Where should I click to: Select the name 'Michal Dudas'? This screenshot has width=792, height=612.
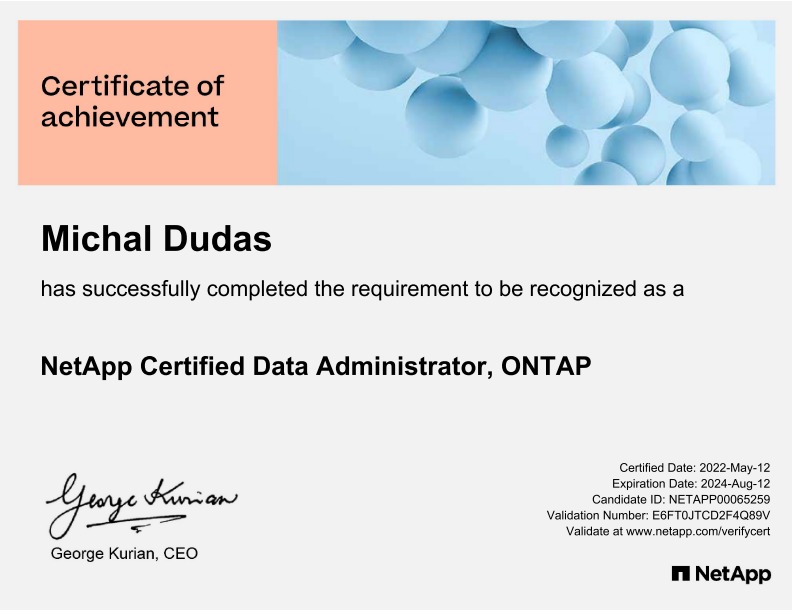pyautogui.click(x=156, y=238)
